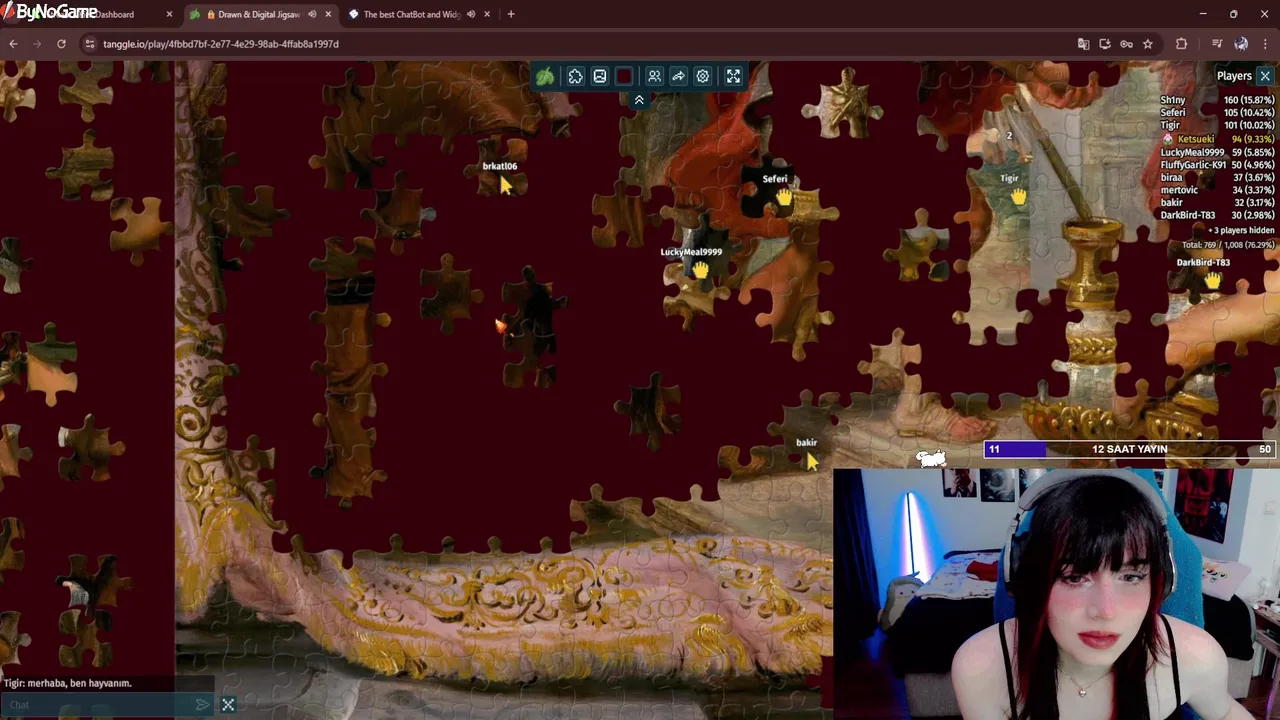
Task: Show the puzzle preview image icon
Action: 600,76
